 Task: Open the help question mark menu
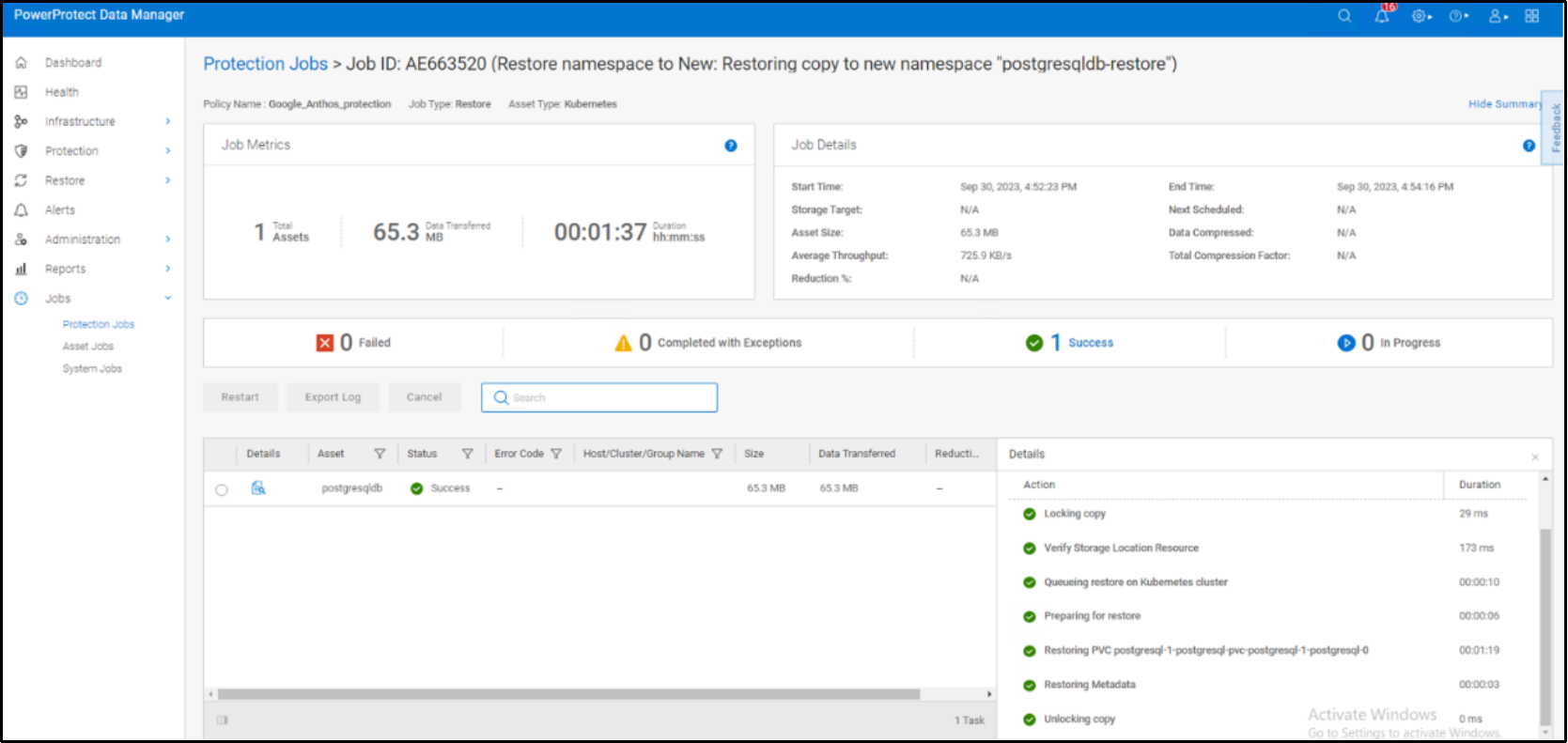(1458, 16)
